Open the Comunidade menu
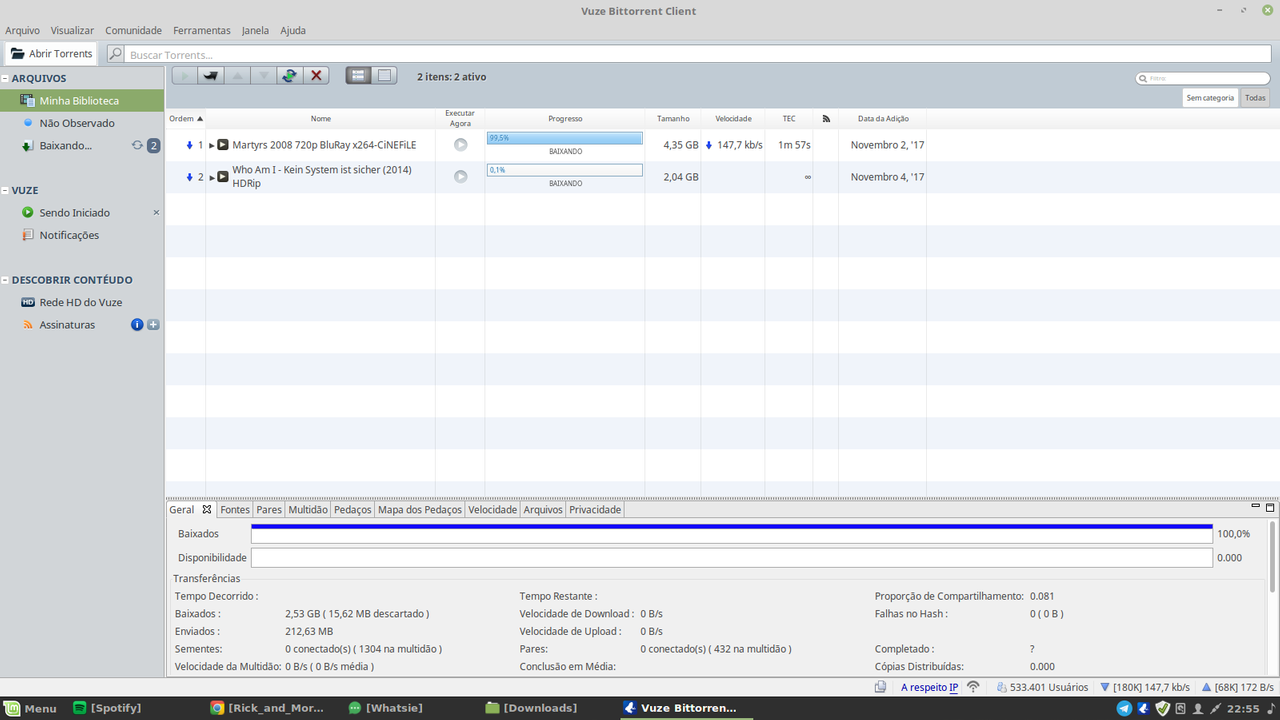 pos(134,30)
